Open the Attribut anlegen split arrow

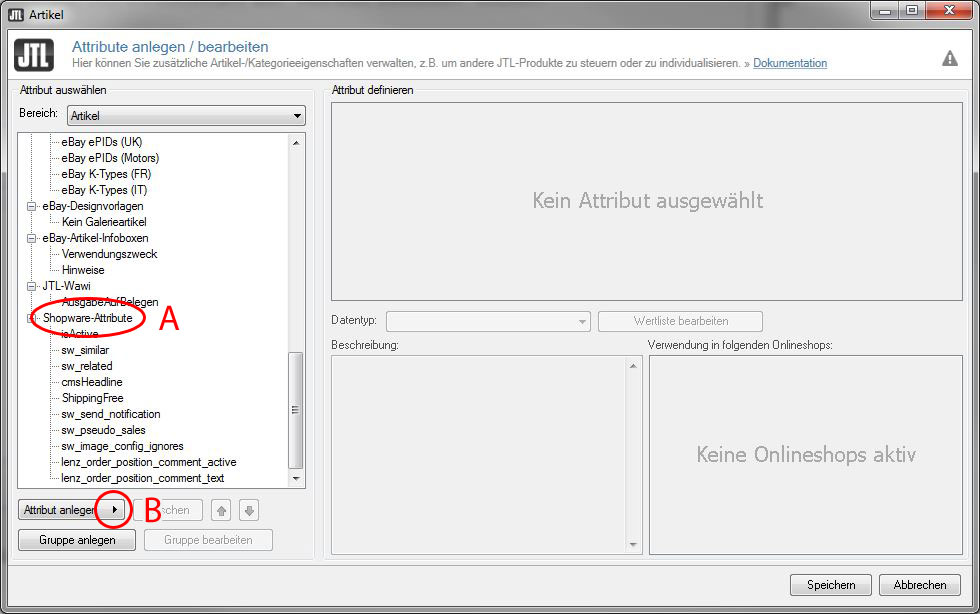[115, 510]
